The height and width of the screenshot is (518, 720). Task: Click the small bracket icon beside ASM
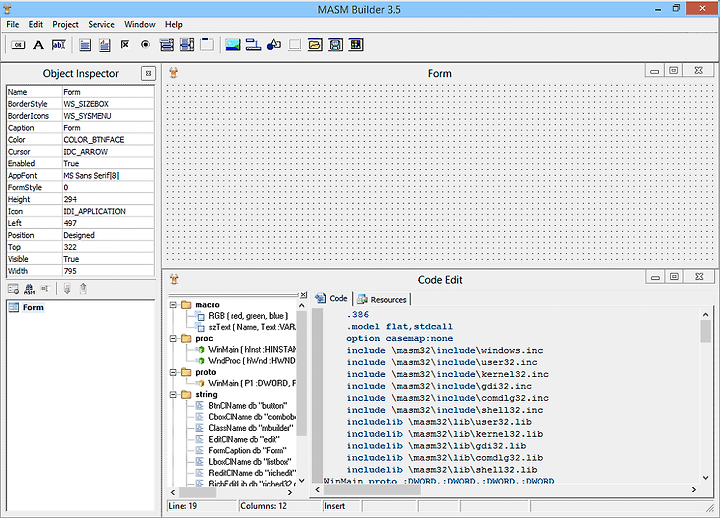point(45,288)
